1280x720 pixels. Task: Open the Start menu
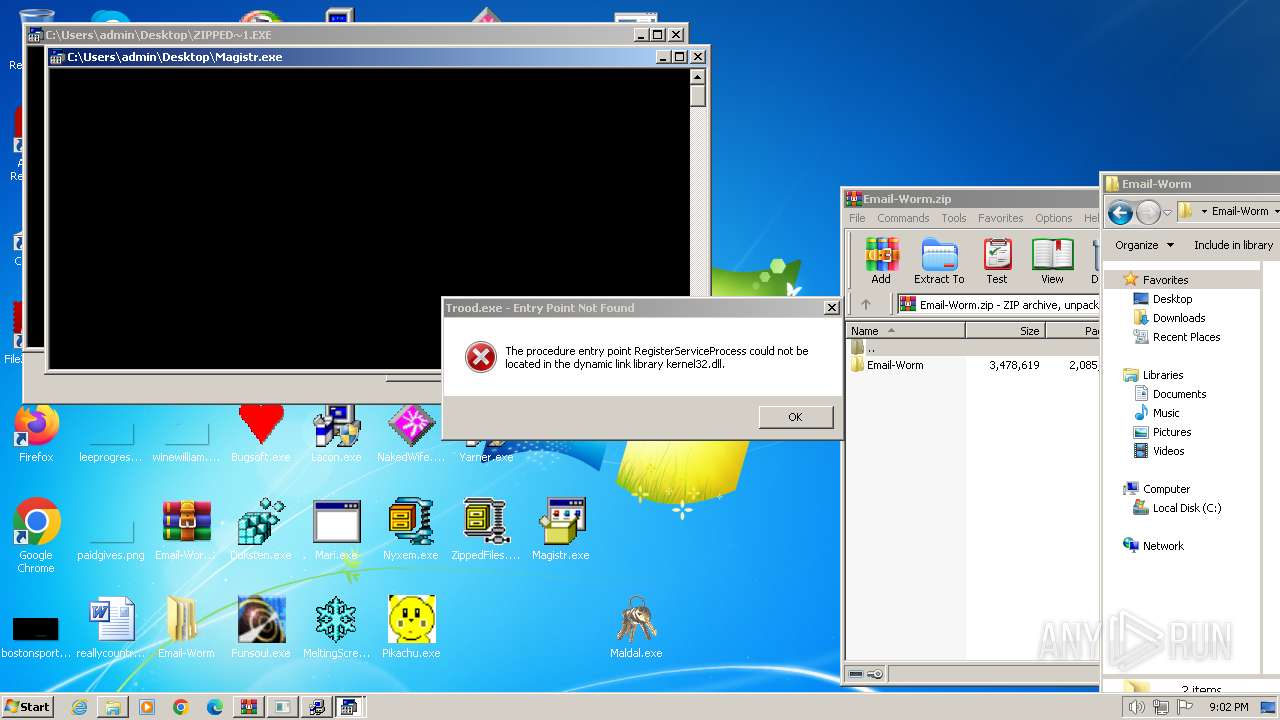pos(27,706)
